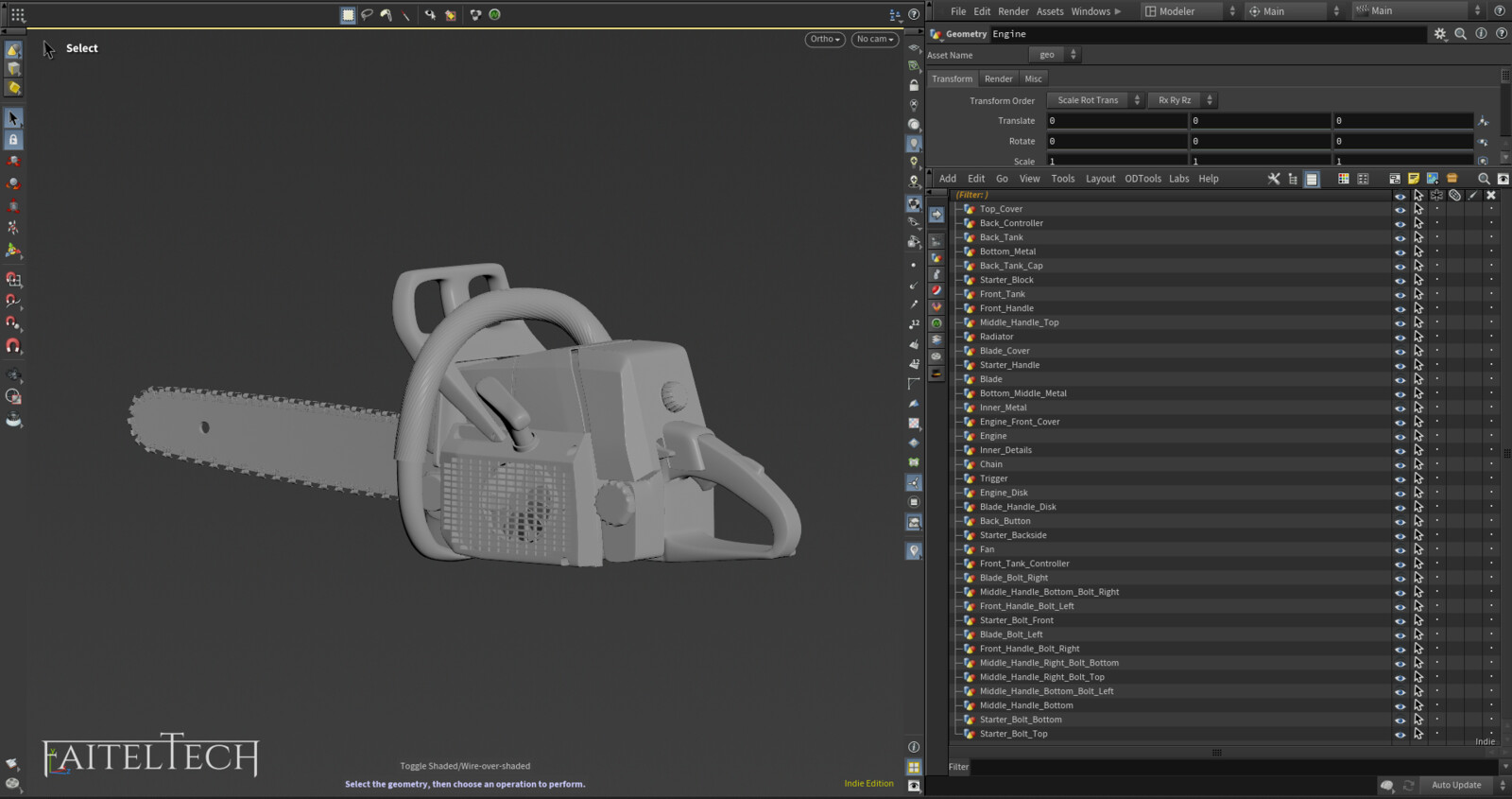Open the Ortho projection dropdown
The image size is (1512, 799).
825,39
